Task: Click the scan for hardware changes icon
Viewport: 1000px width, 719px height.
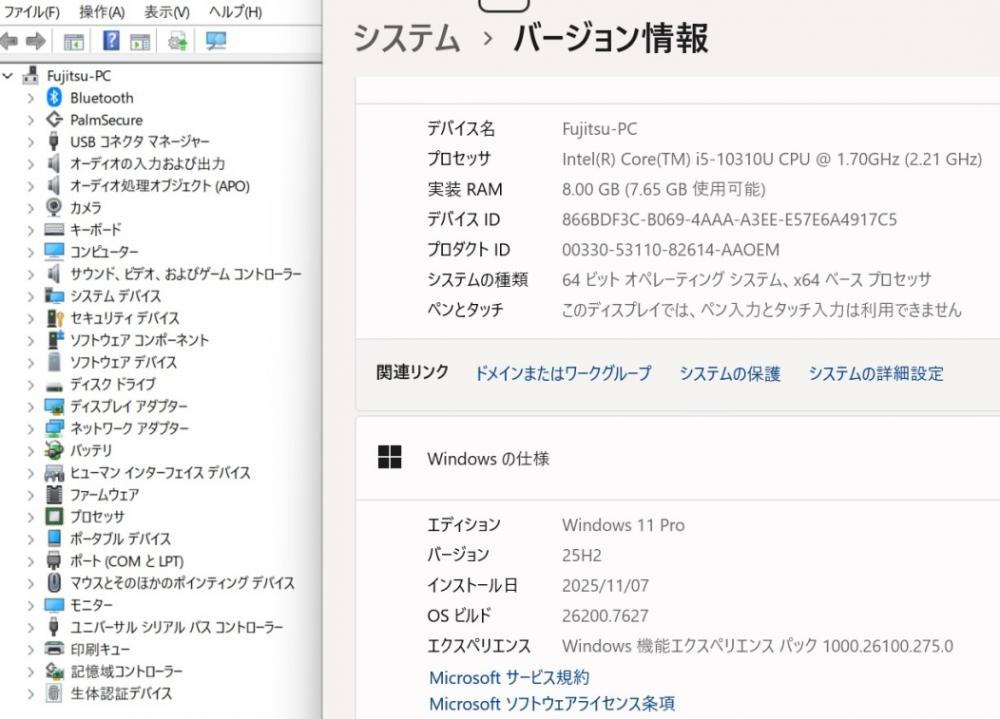Action: coord(215,41)
